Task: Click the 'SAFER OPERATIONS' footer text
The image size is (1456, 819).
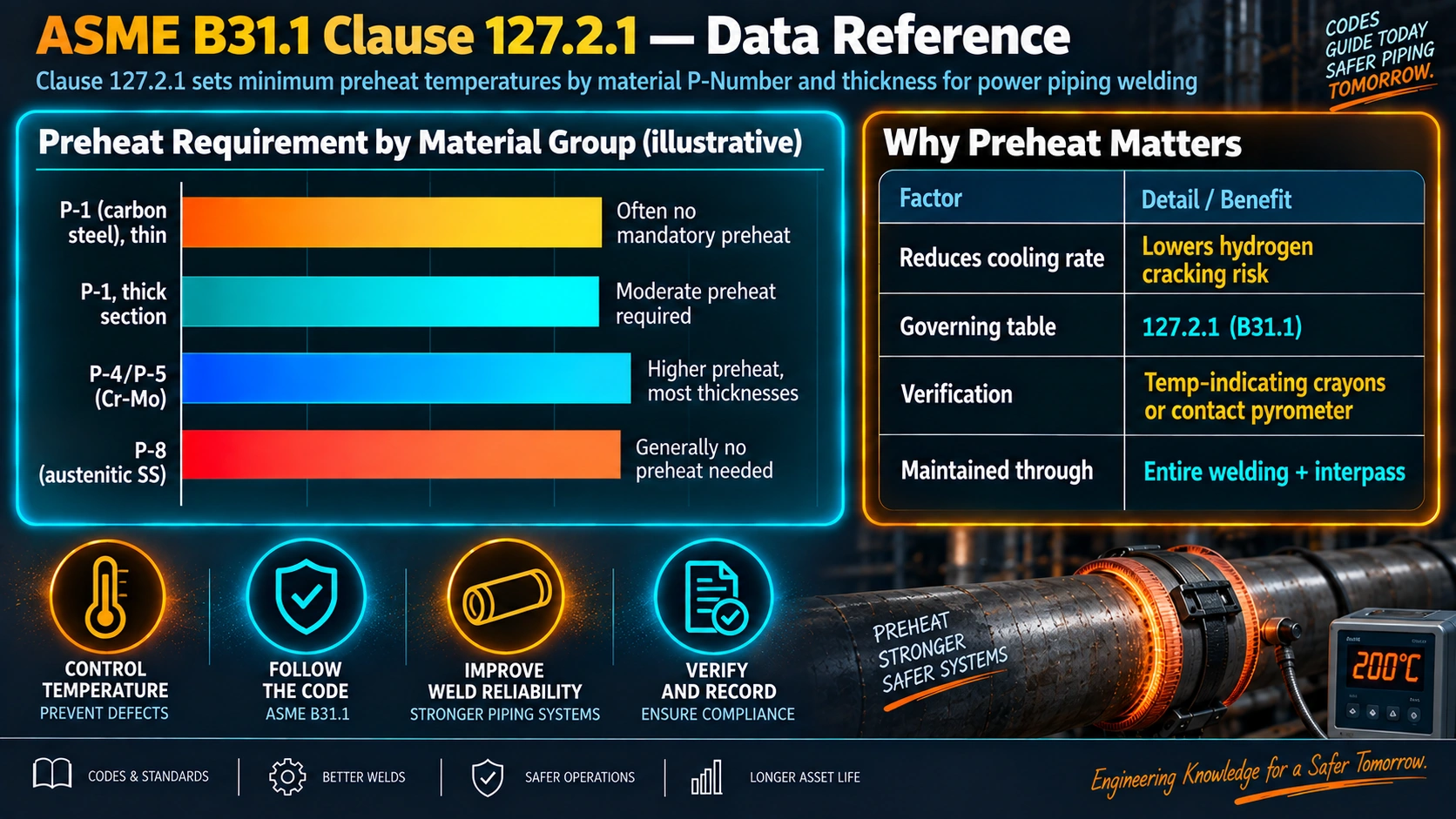Action: tap(580, 777)
